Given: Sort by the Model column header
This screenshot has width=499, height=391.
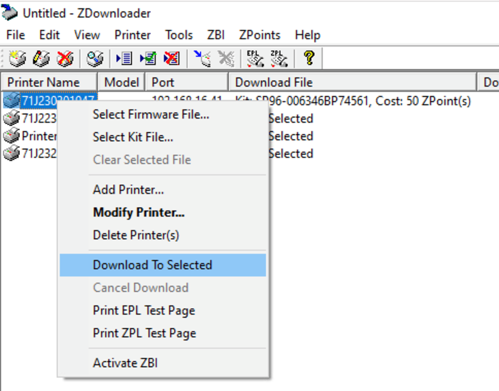Looking at the screenshot, I should [x=121, y=82].
